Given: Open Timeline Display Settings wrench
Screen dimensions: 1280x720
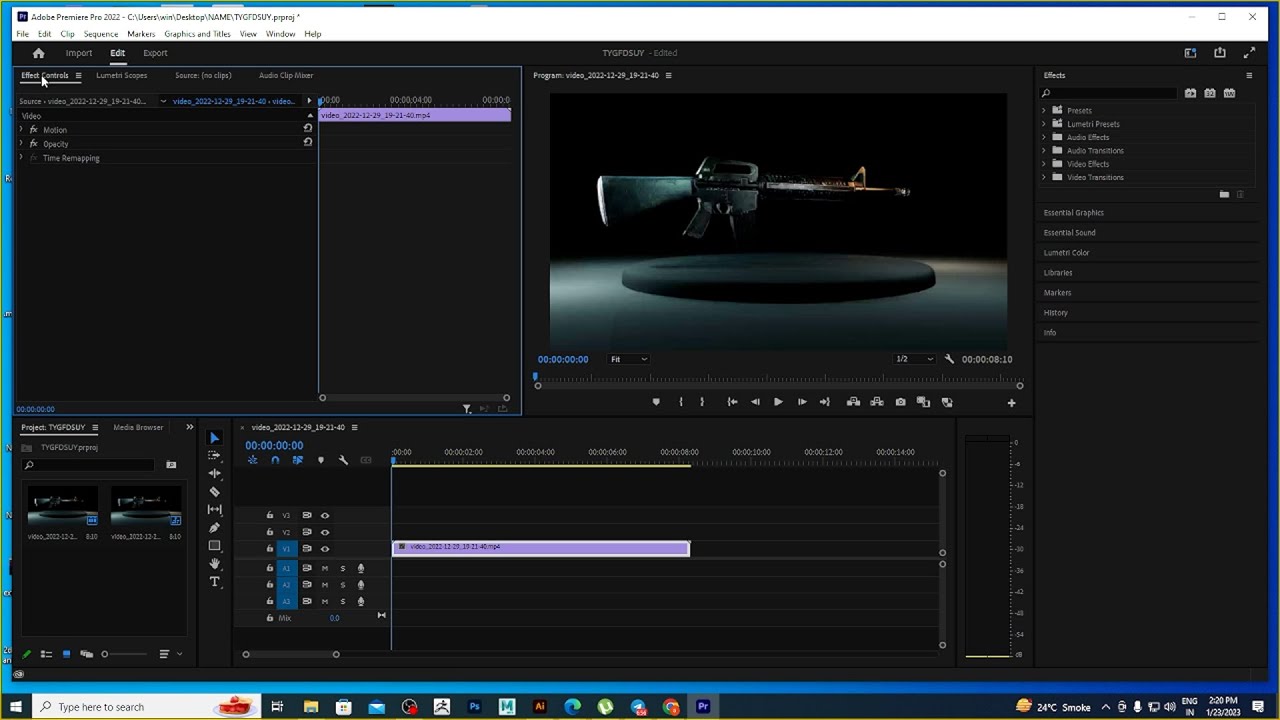Looking at the screenshot, I should point(343,460).
